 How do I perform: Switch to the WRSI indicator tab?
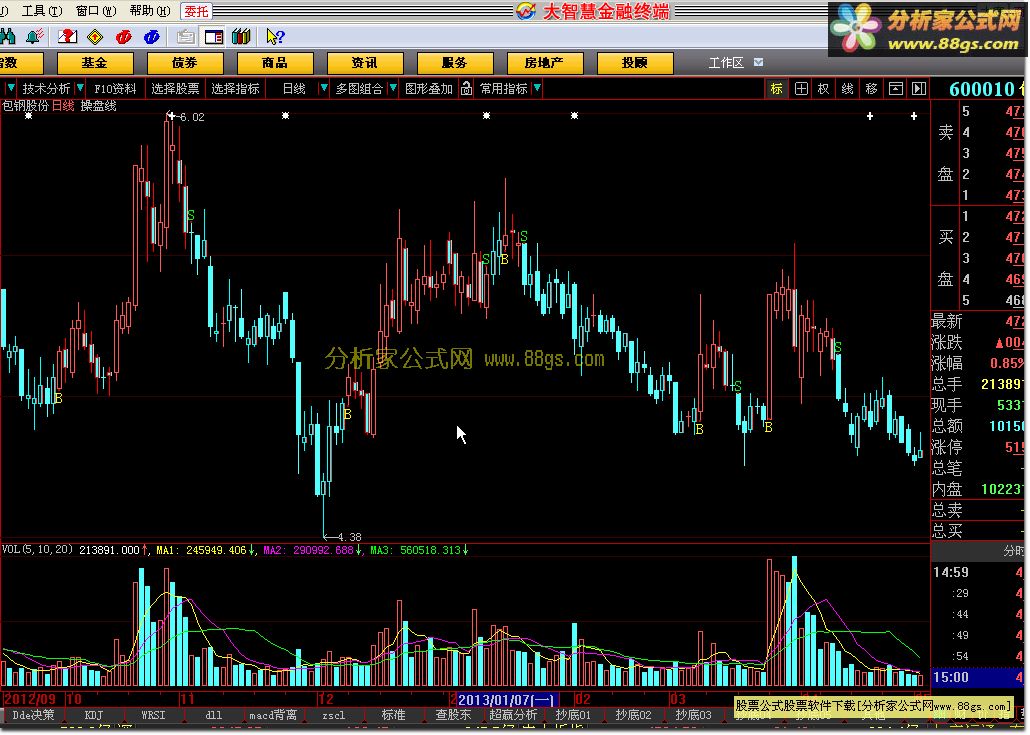pyautogui.click(x=153, y=715)
